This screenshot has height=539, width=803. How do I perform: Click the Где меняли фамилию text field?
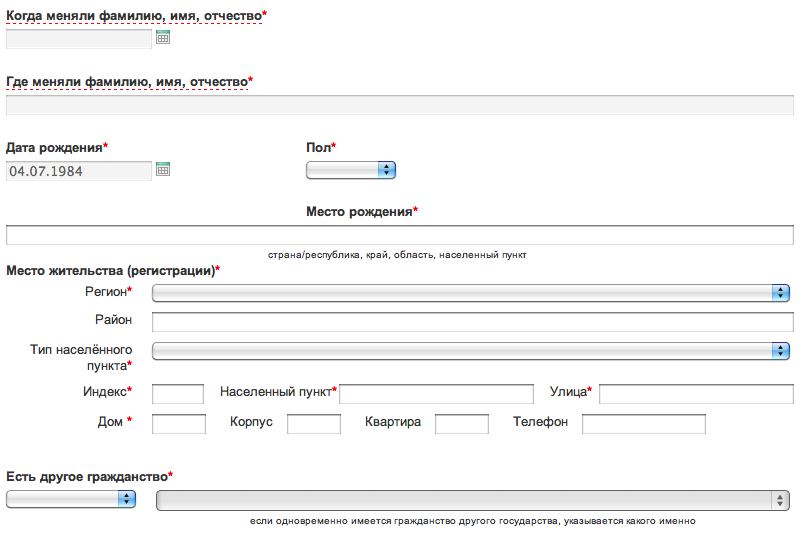click(x=400, y=105)
